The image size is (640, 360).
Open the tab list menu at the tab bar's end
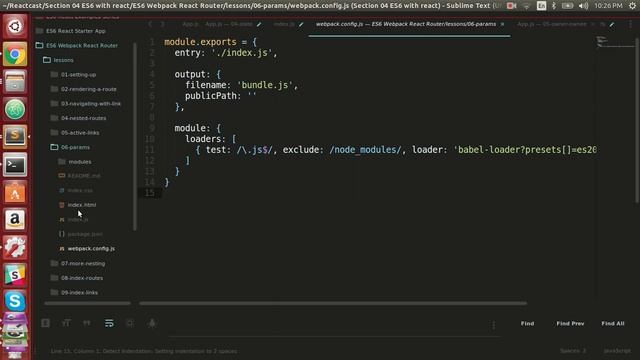(630, 24)
